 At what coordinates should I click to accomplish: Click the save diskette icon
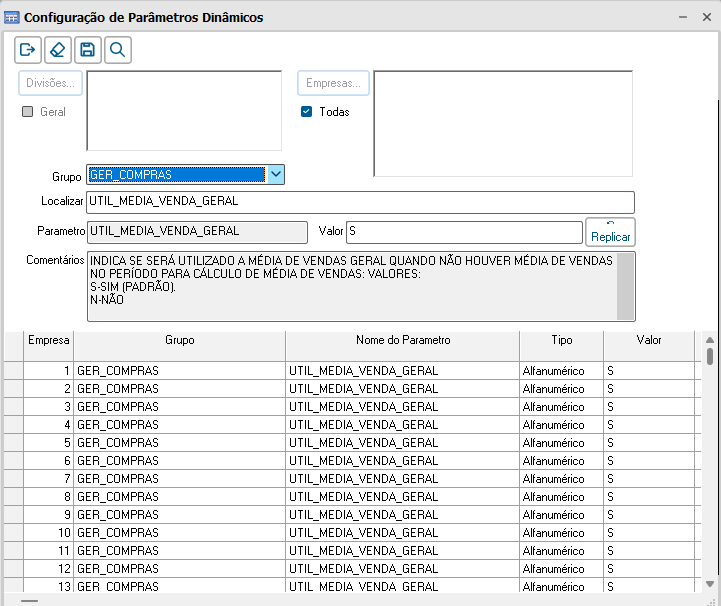click(88, 50)
